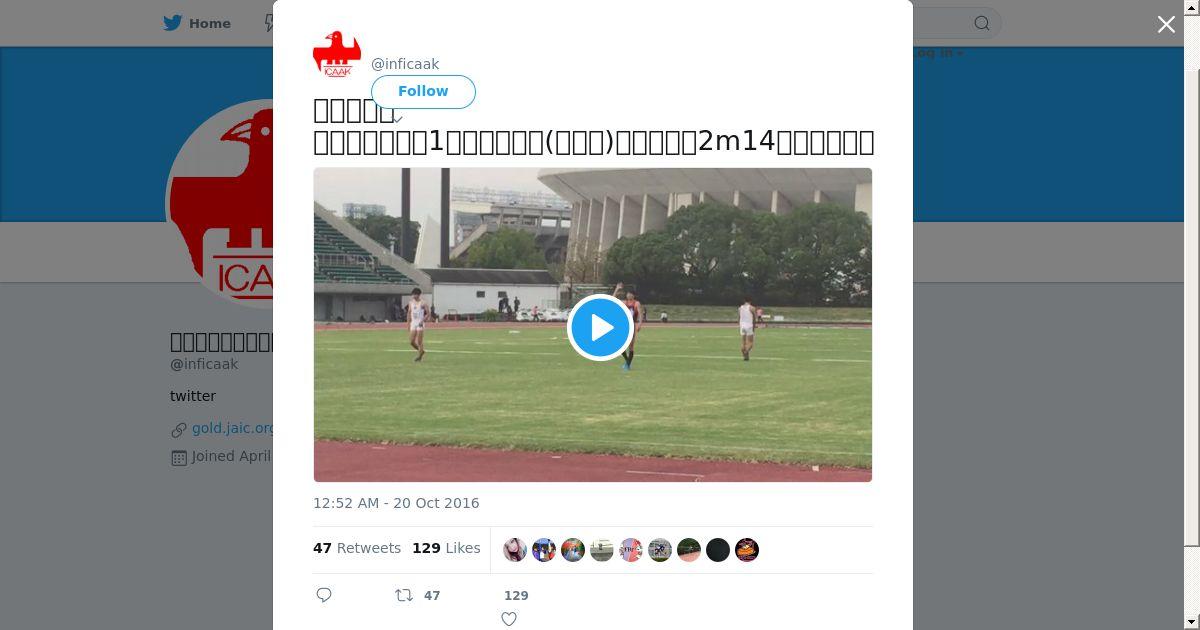Close the tweet overlay with X
Viewport: 1200px width, 630px height.
(x=1166, y=24)
